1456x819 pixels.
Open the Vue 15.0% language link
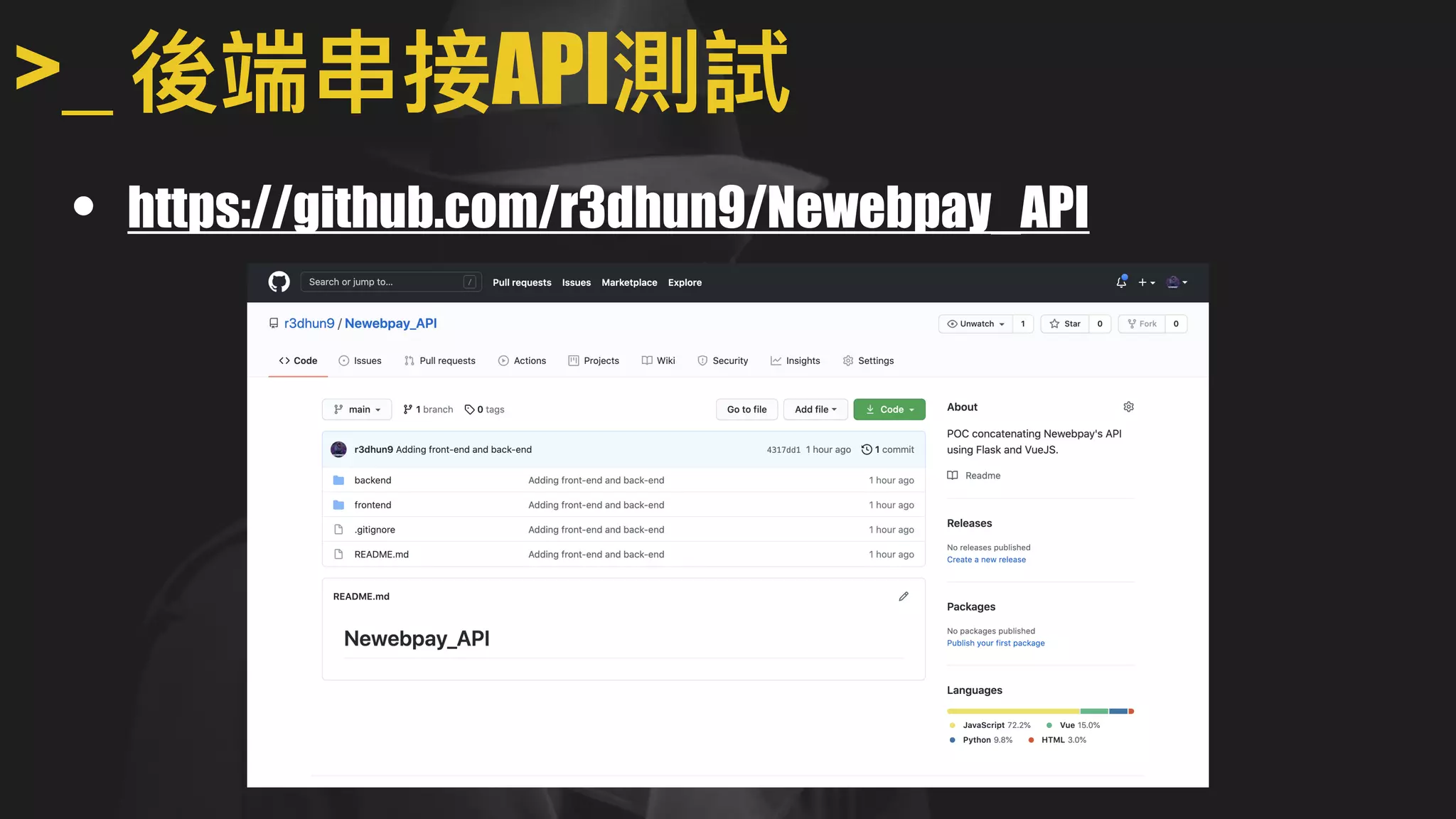(1073, 725)
